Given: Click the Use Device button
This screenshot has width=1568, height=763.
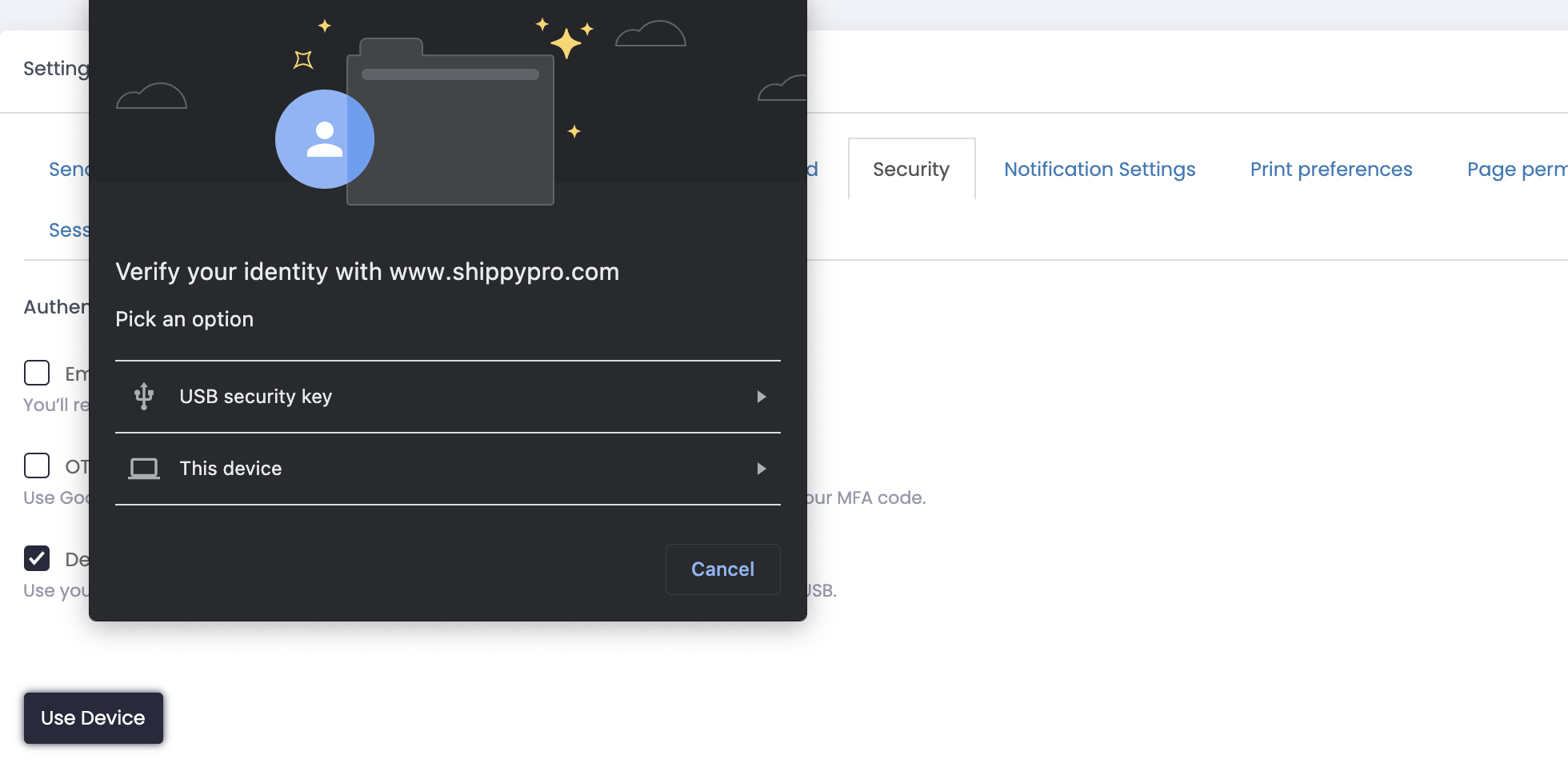Looking at the screenshot, I should pos(94,717).
